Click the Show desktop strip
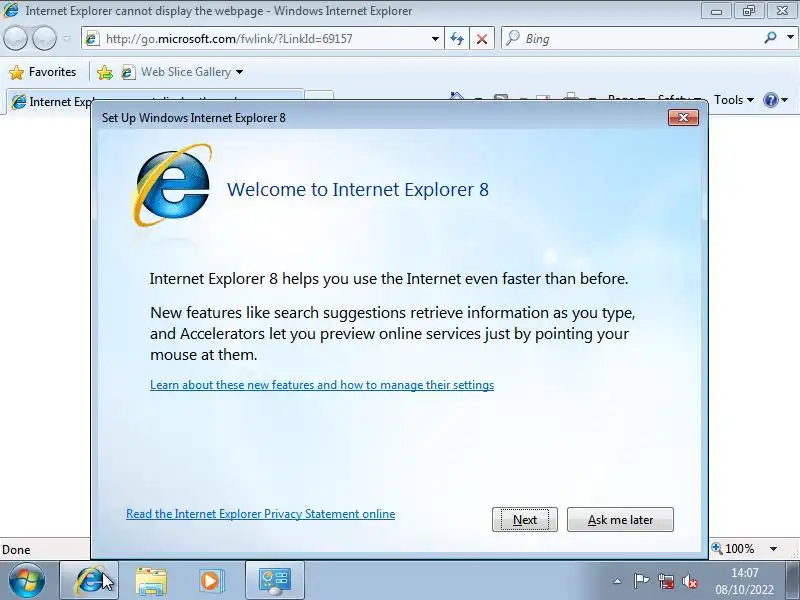800x600 pixels. [x=793, y=581]
